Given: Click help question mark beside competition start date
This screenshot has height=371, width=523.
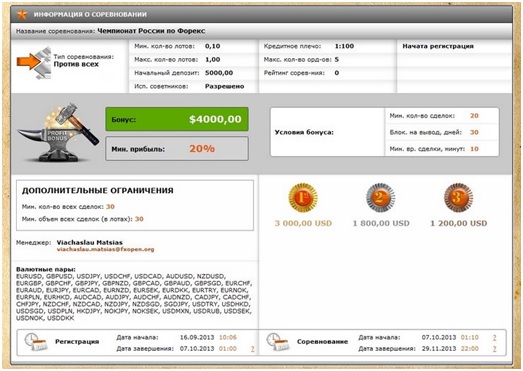Looking at the screenshot, I should (x=494, y=338).
